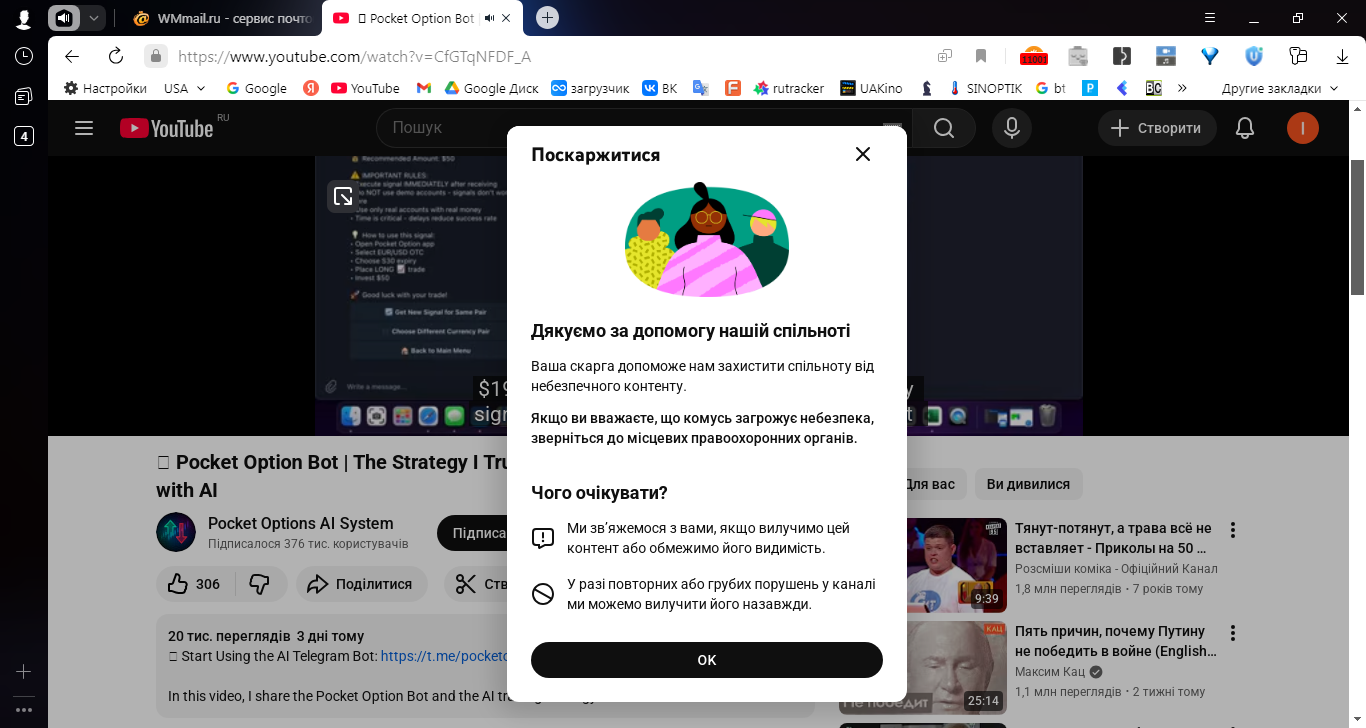The image size is (1366, 728).
Task: Expand the USA bookmarks folder
Action: pyautogui.click(x=185, y=88)
